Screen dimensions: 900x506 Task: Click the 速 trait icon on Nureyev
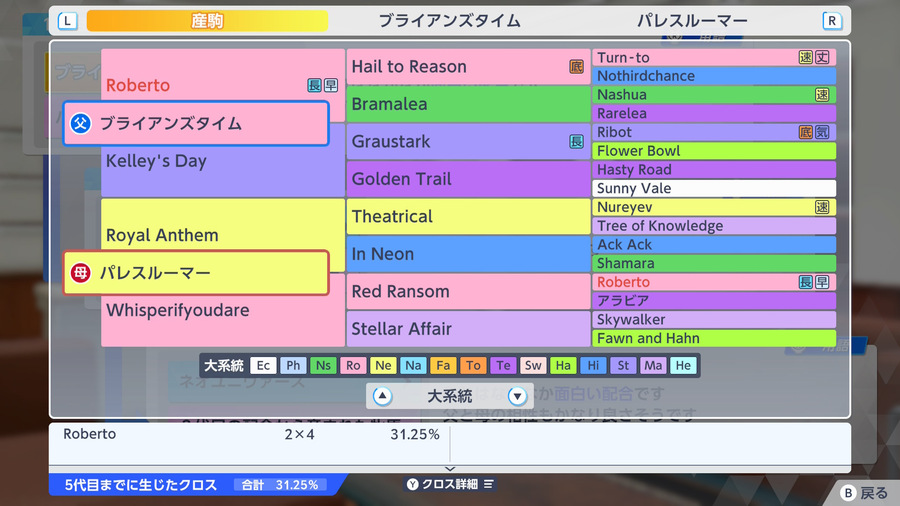[822, 207]
